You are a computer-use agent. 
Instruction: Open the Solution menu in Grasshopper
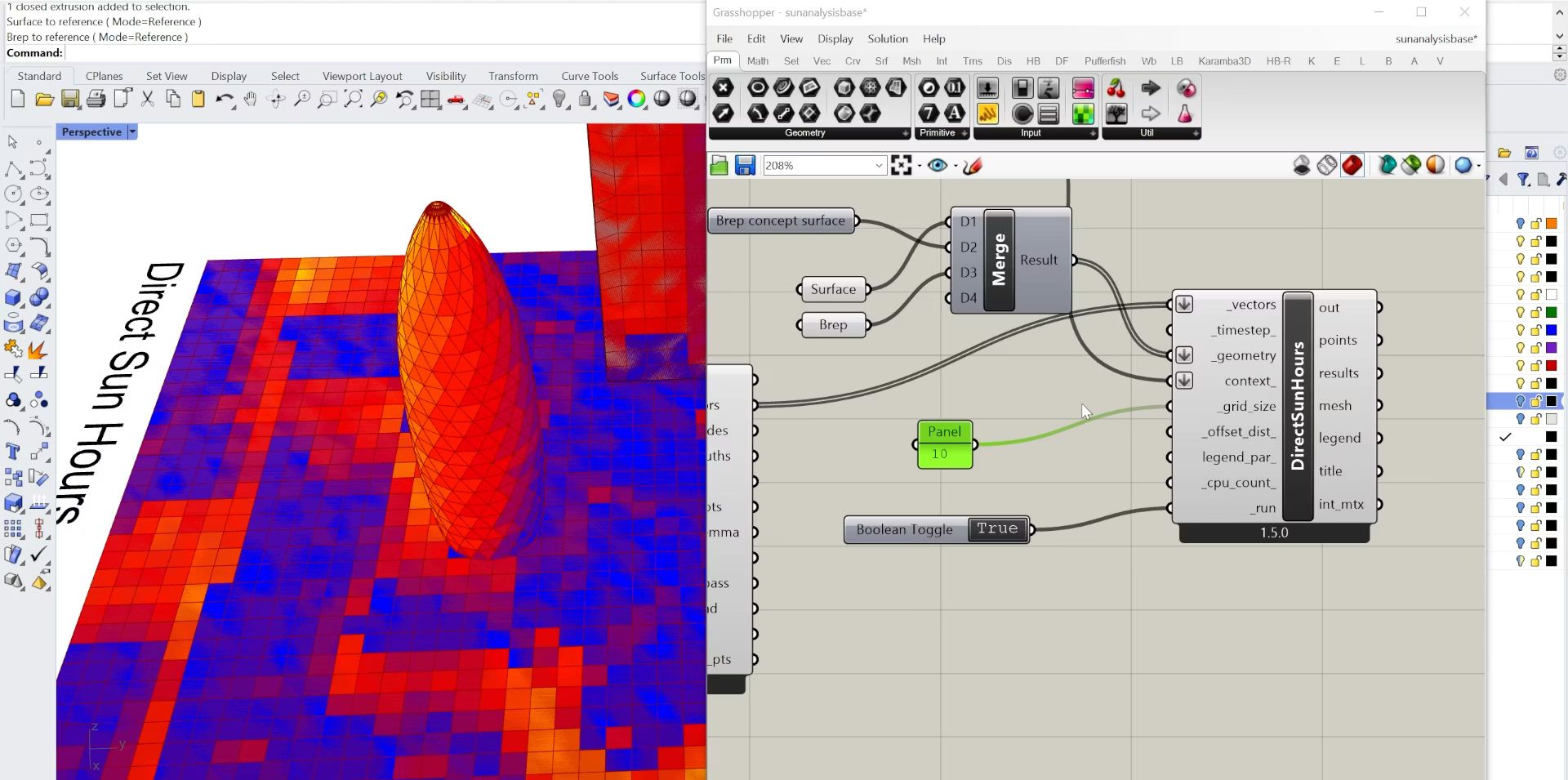tap(887, 38)
